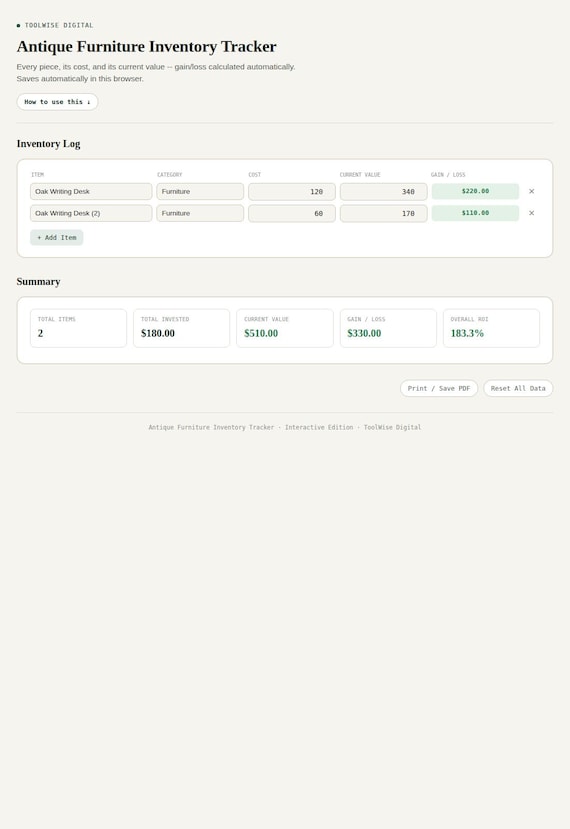Select the $110.00 gain cell
This screenshot has height=829, width=570.
tap(475, 213)
